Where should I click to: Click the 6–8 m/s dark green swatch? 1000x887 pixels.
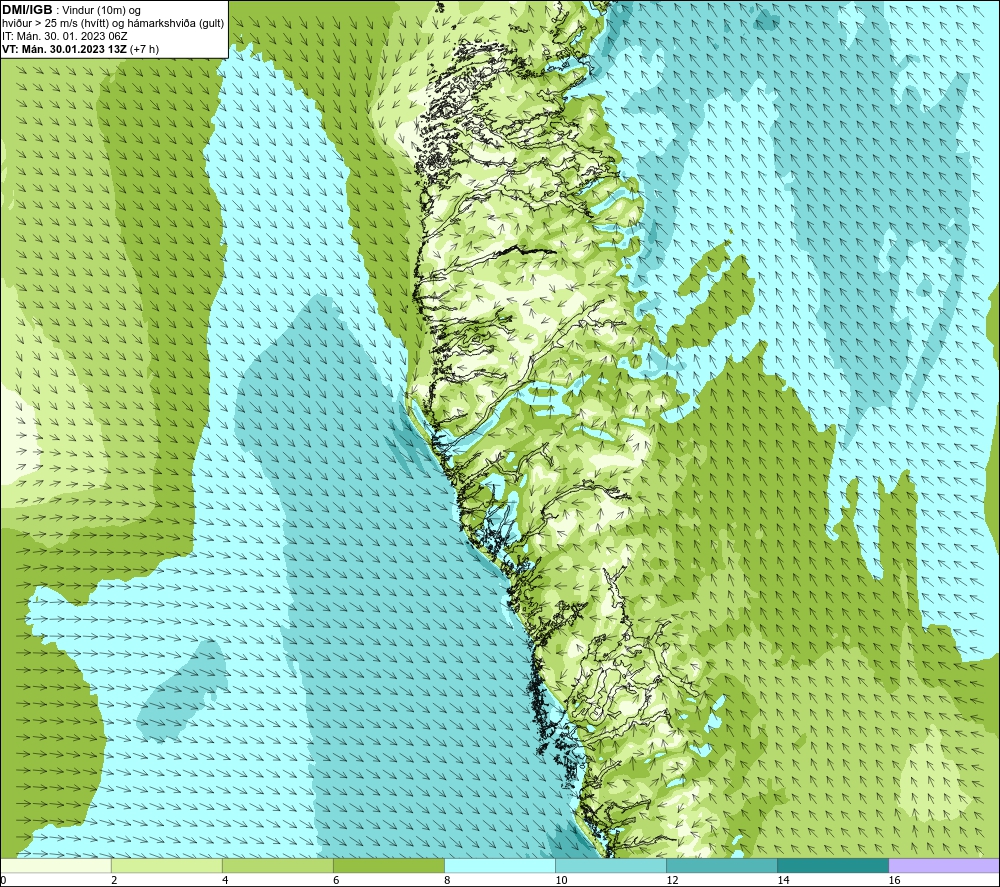[x=388, y=865]
